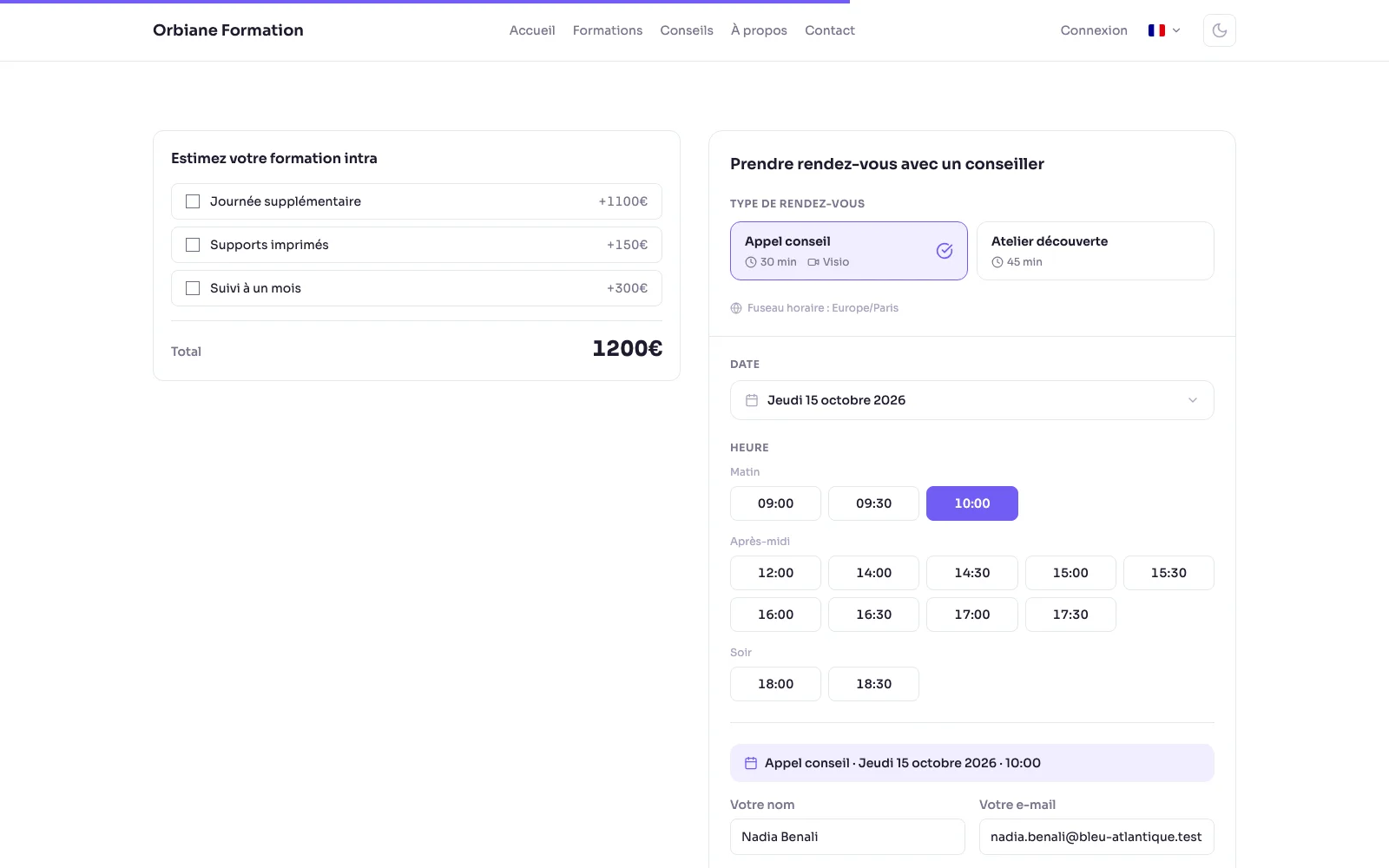This screenshot has width=1389, height=868.
Task: Choose the 15:30 slot
Action: click(x=1168, y=573)
